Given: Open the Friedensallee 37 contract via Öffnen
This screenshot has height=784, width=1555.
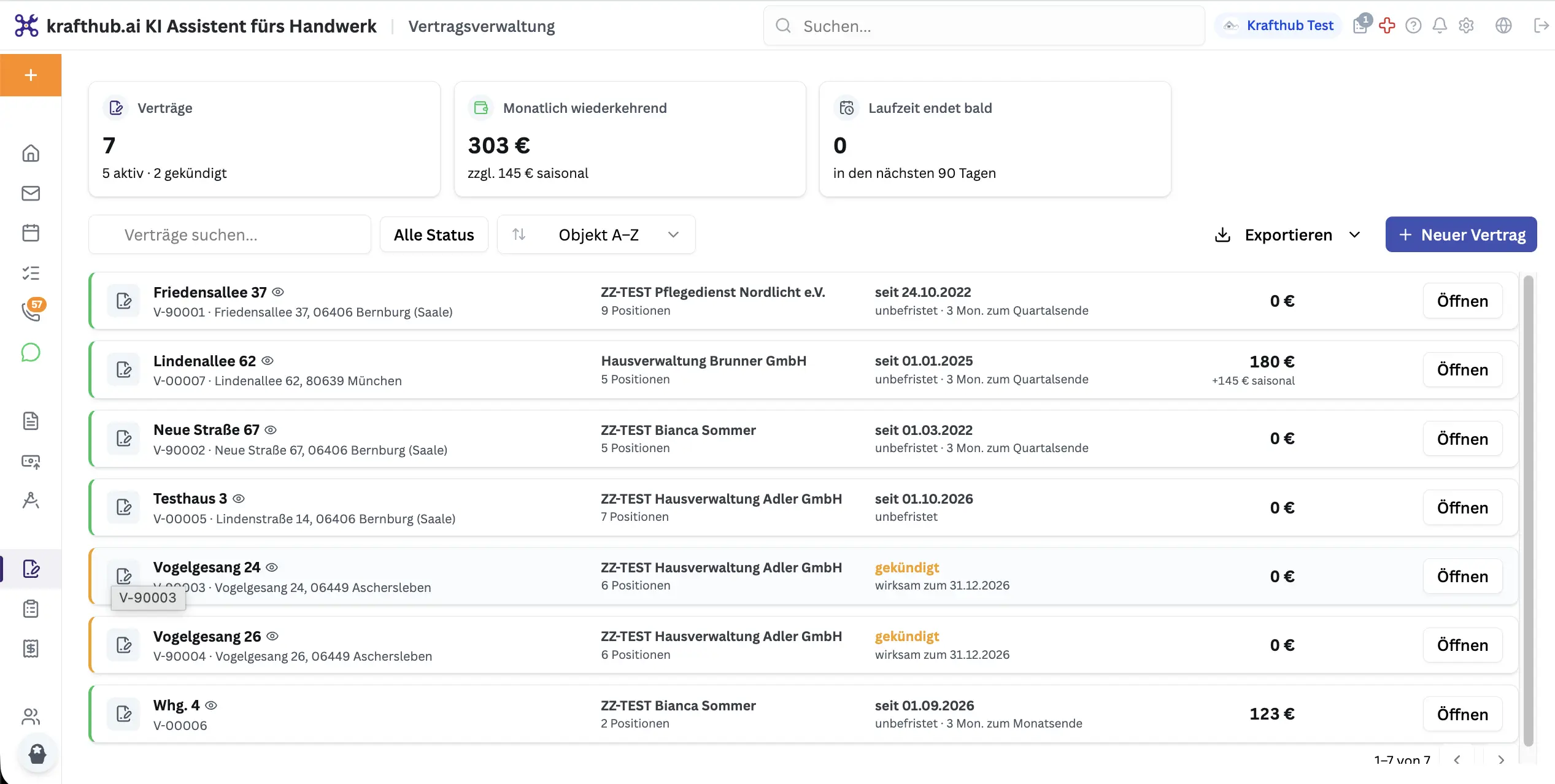Looking at the screenshot, I should [x=1462, y=301].
